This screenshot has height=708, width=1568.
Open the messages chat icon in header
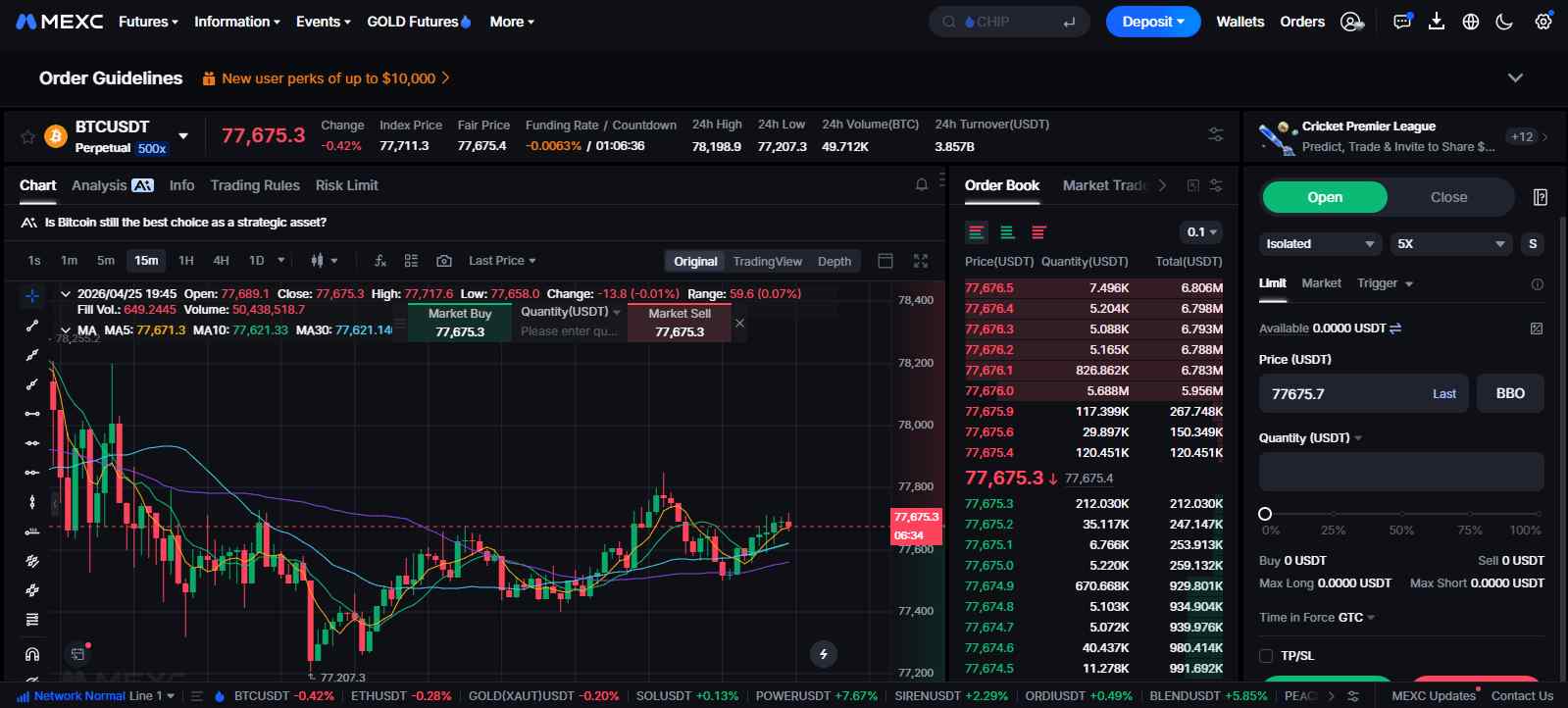[1402, 22]
